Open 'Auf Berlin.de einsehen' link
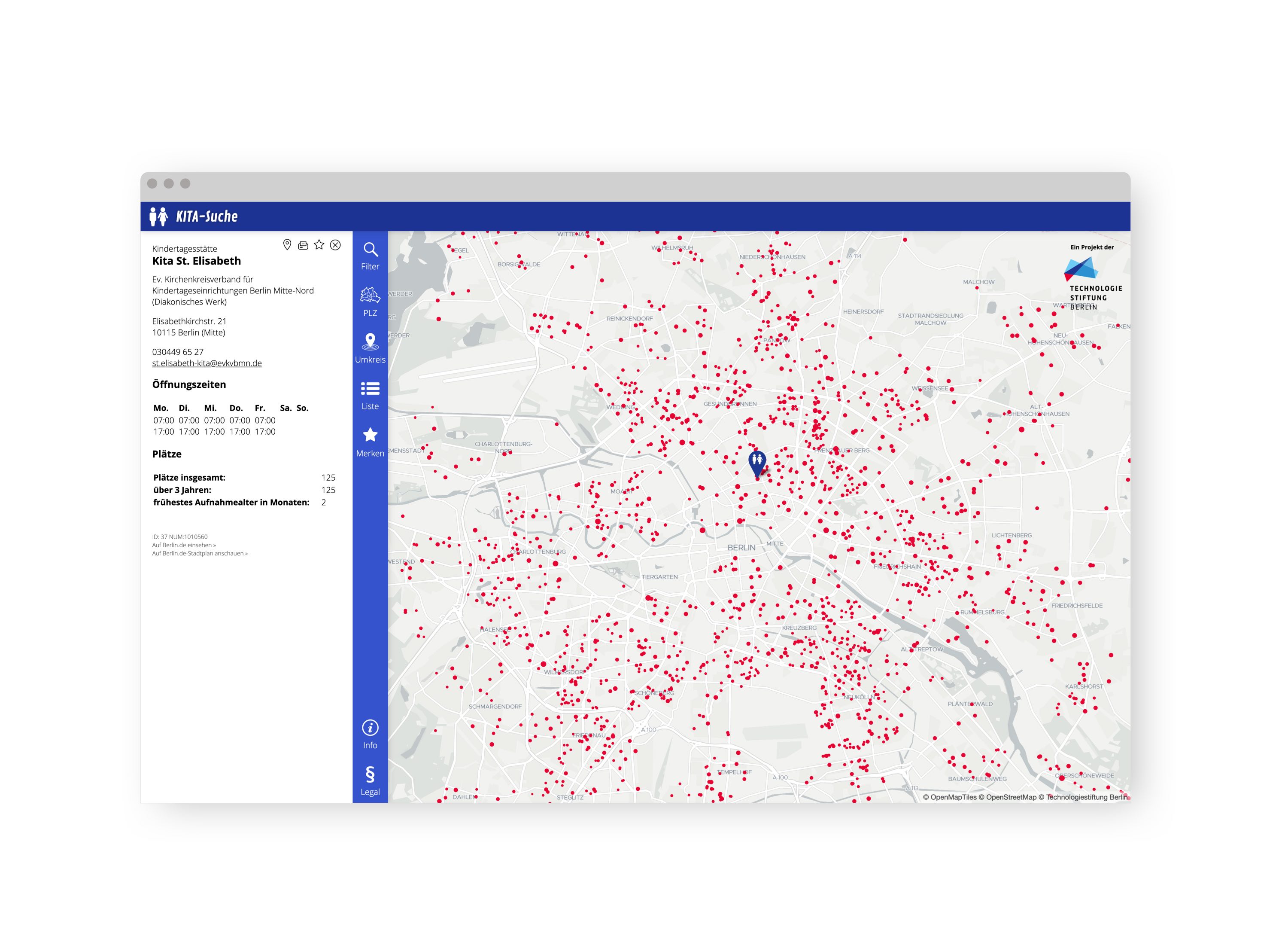 pos(184,545)
